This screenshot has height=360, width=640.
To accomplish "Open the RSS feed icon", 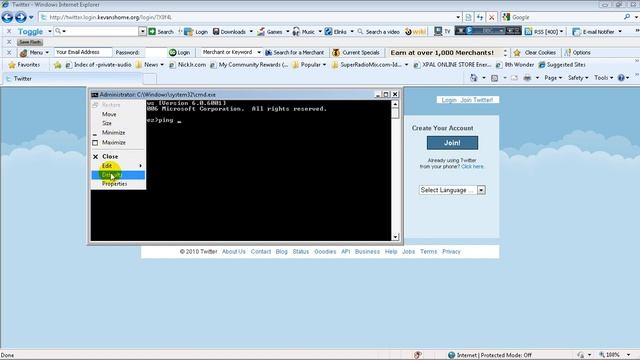I will tap(528, 31).
